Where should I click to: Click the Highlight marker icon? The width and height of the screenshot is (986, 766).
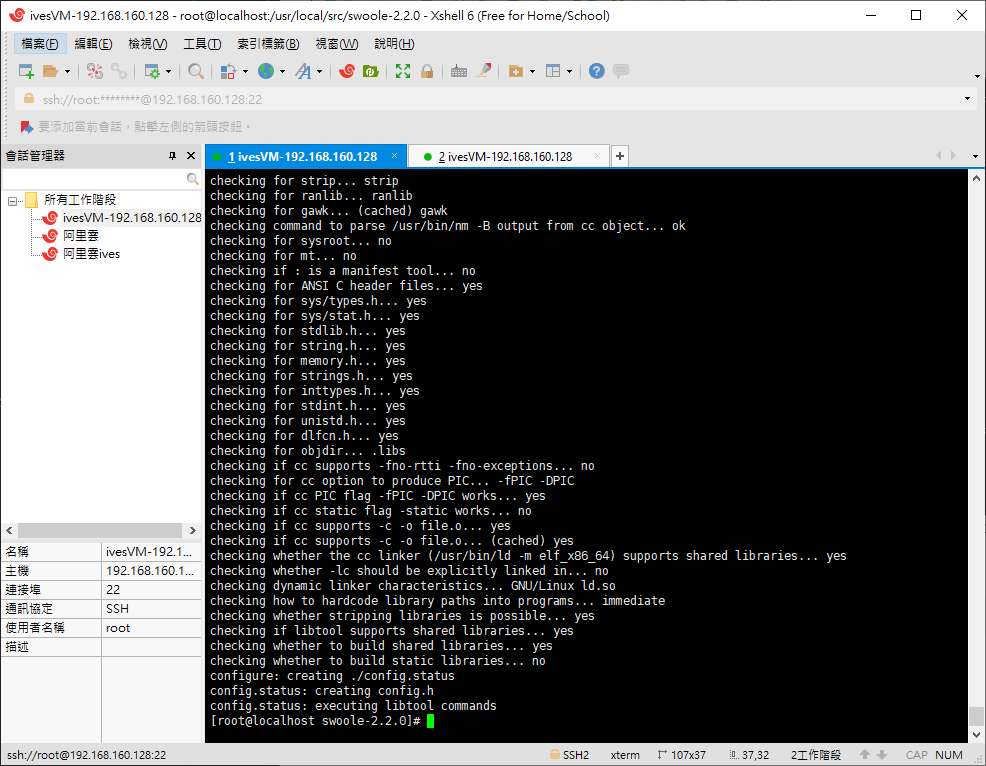(x=483, y=71)
